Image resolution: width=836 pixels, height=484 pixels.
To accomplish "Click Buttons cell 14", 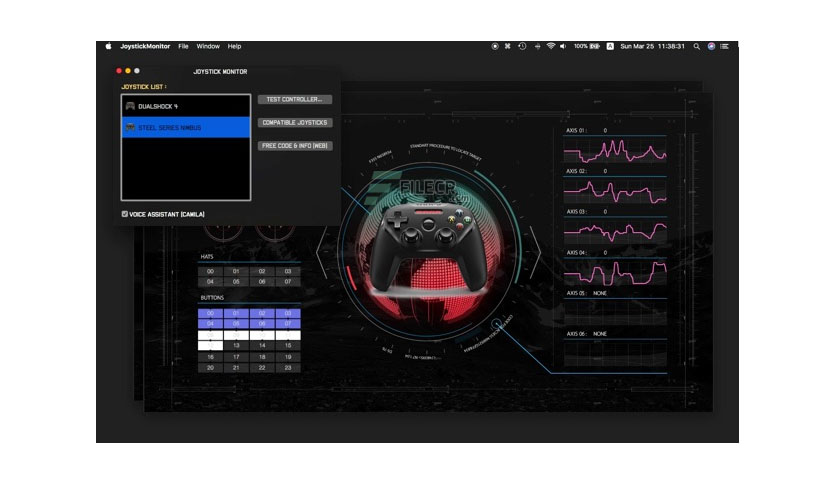I will point(262,345).
